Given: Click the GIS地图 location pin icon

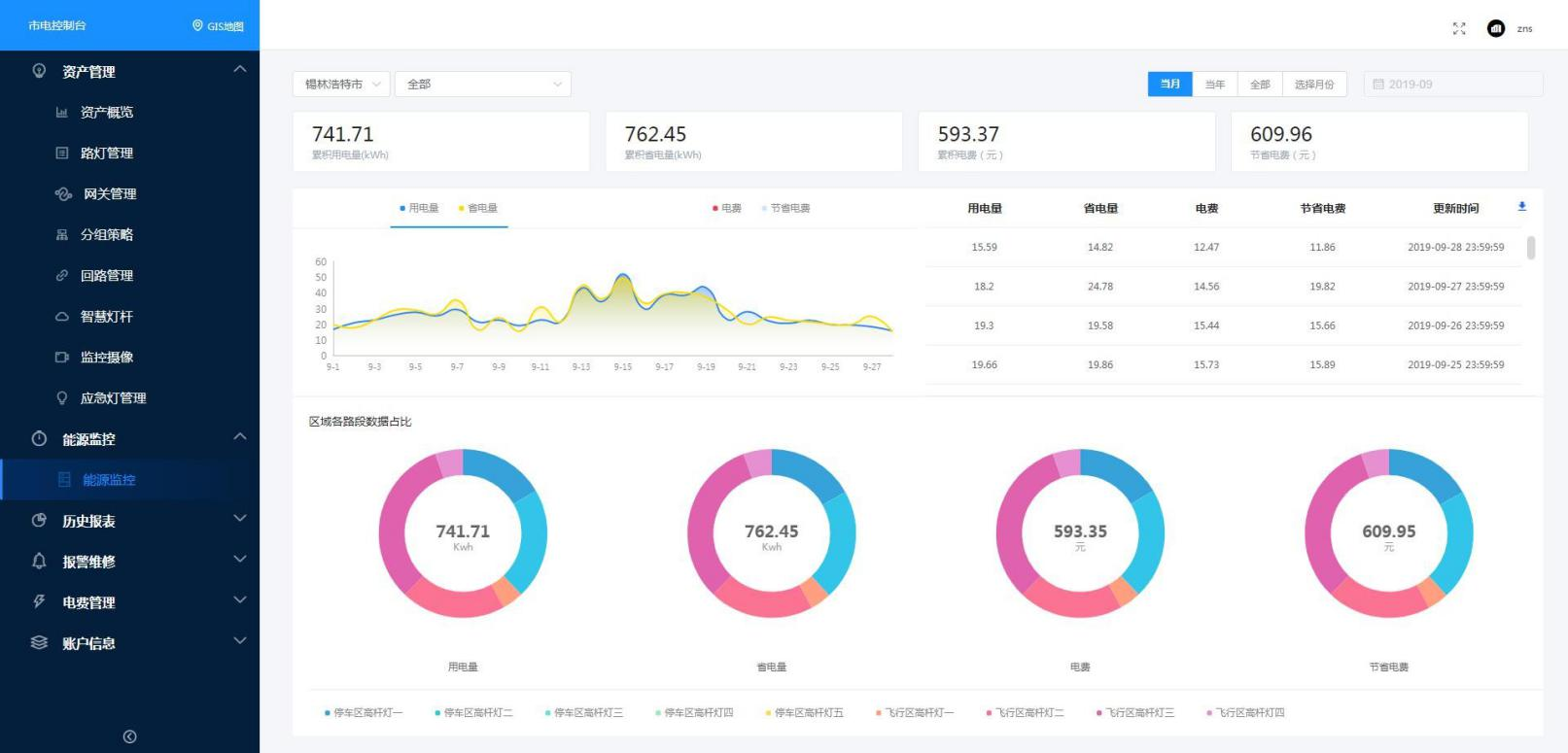Looking at the screenshot, I should click(x=197, y=26).
